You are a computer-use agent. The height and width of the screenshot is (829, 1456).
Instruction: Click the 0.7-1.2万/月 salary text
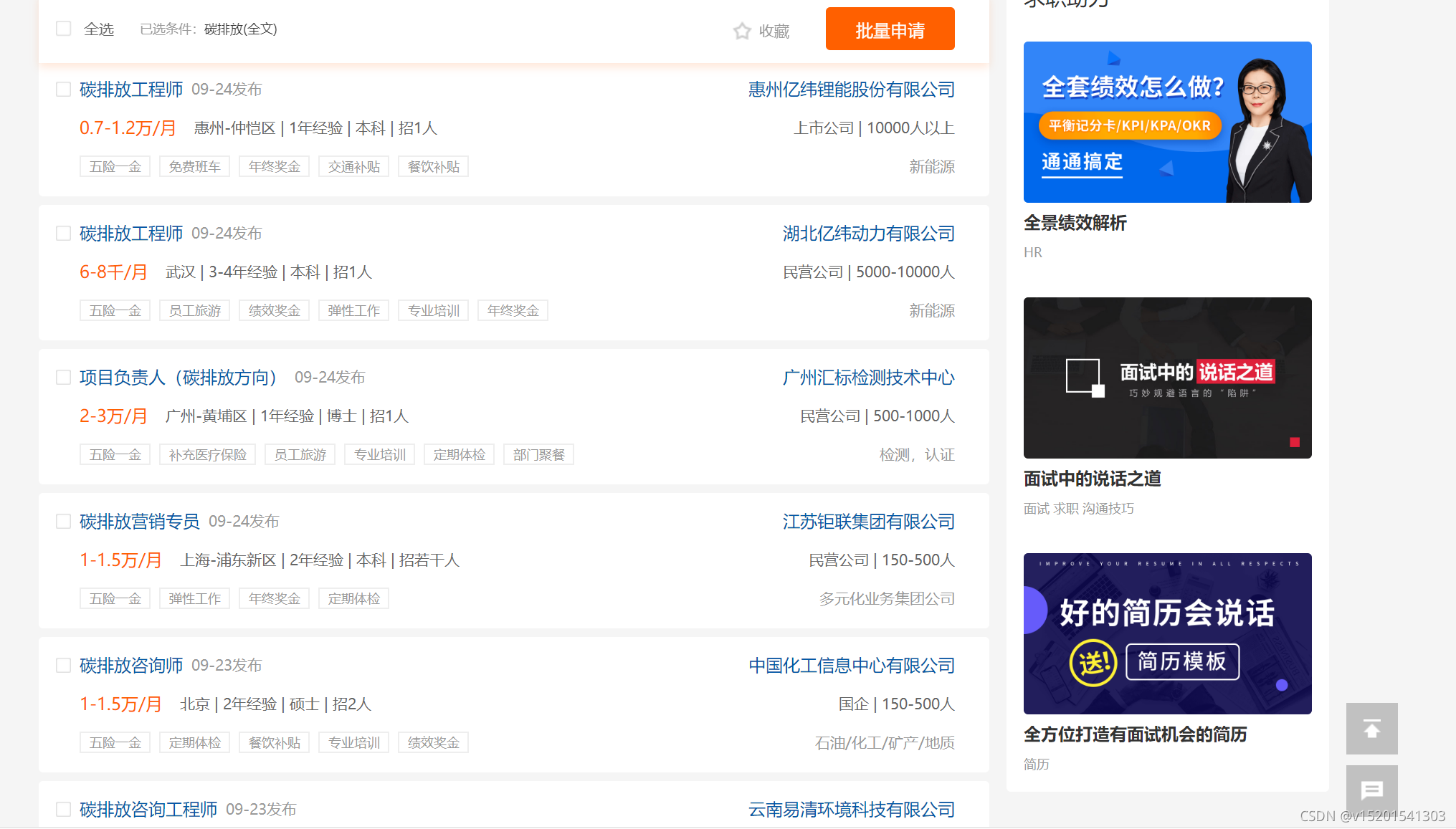tap(128, 128)
